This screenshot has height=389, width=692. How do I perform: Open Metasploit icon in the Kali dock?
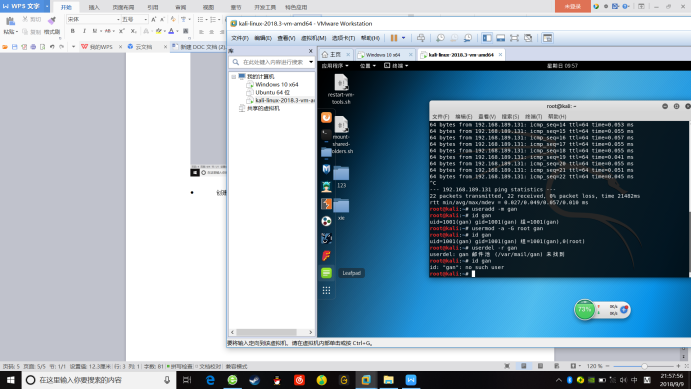(326, 169)
